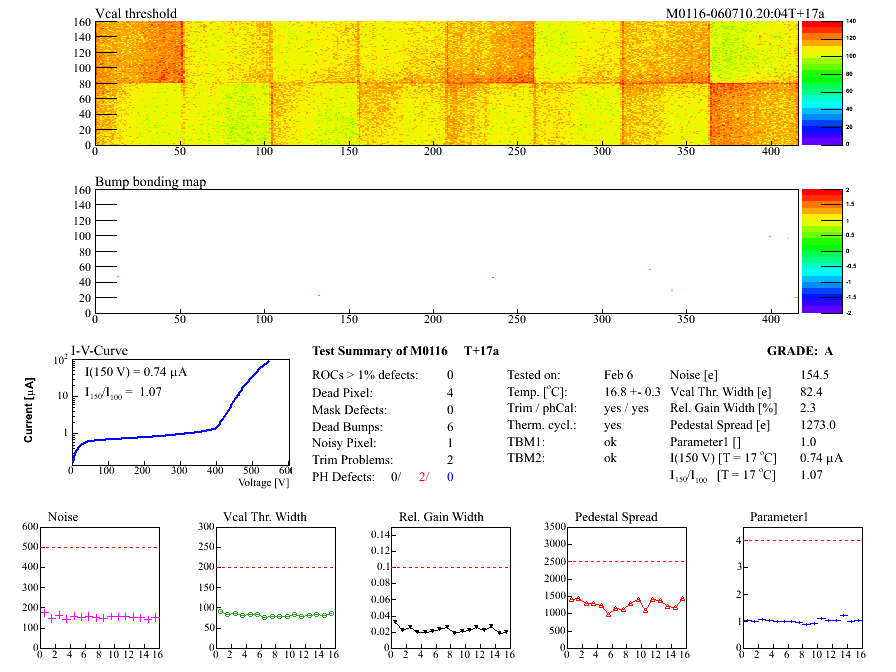896x672 pixels.
Task: Click the Current [µA] axis label
Action: coord(29,410)
